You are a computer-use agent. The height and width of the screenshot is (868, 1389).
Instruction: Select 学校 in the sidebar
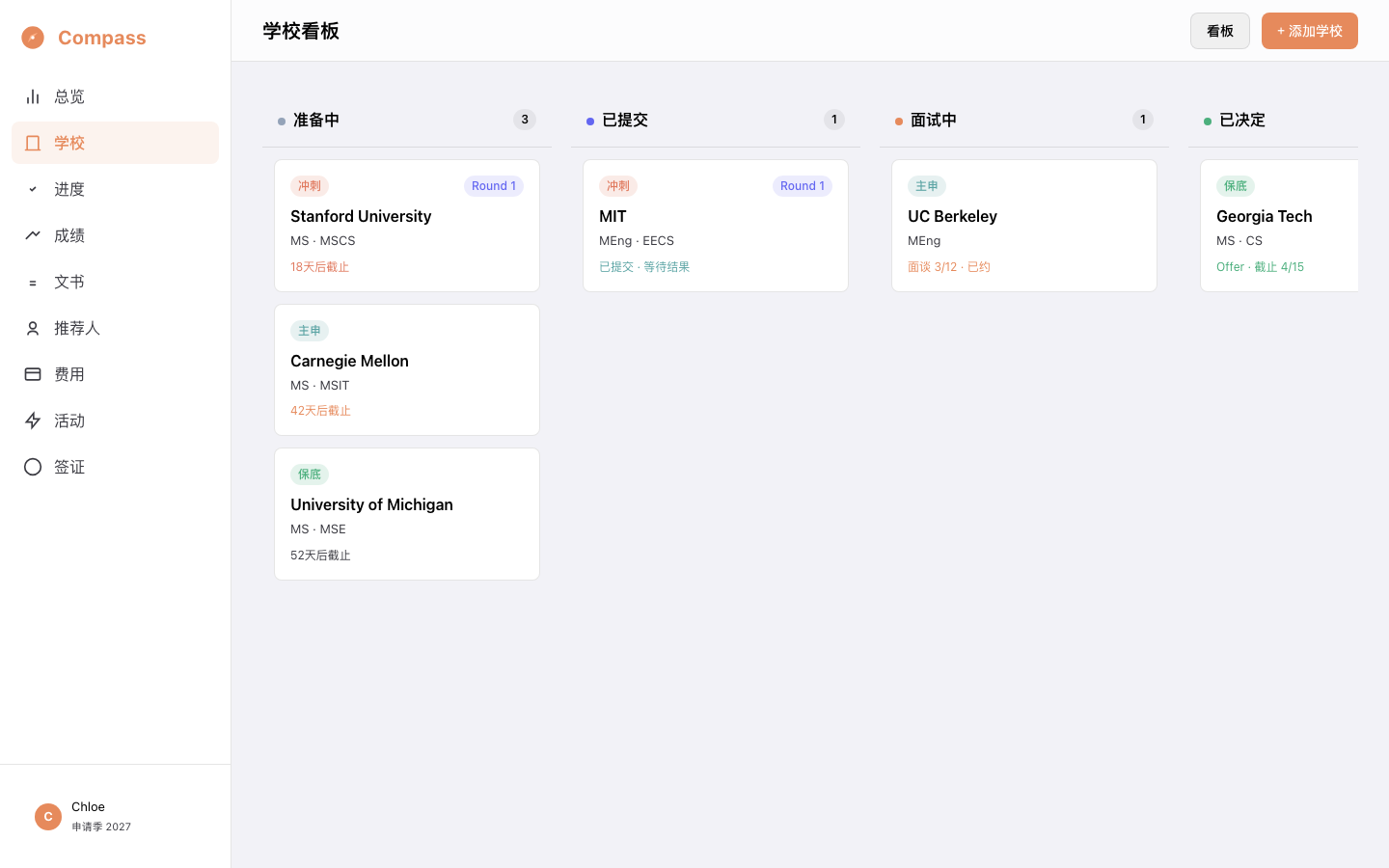pyautogui.click(x=115, y=143)
